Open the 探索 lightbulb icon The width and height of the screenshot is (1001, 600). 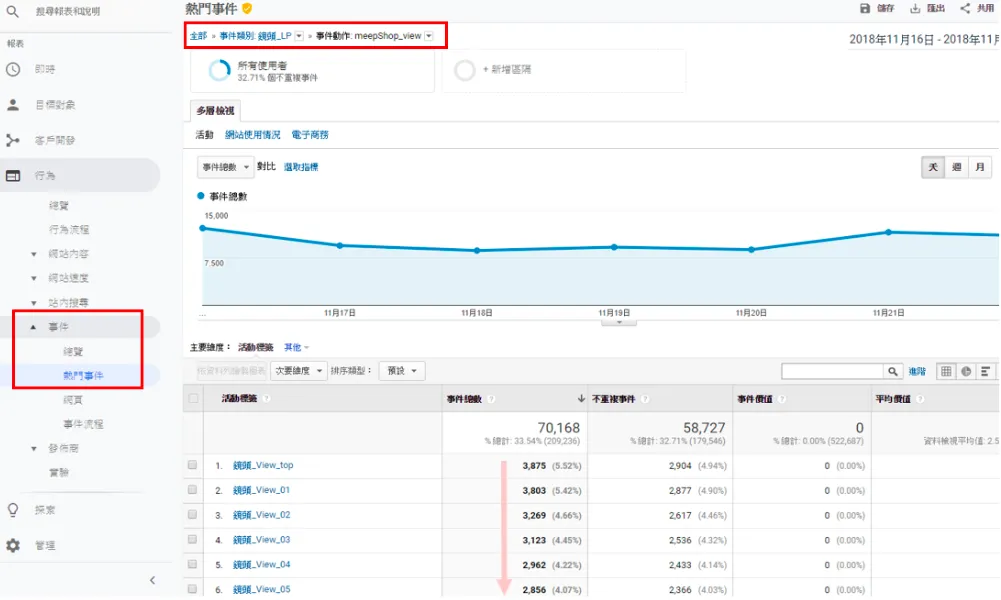[13, 510]
